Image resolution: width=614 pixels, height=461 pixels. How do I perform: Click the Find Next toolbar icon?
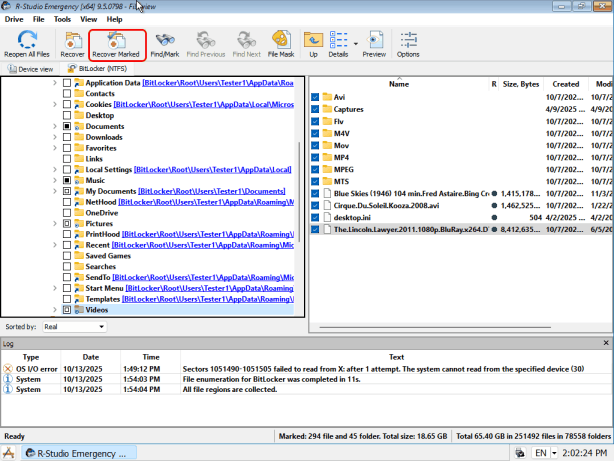click(247, 44)
